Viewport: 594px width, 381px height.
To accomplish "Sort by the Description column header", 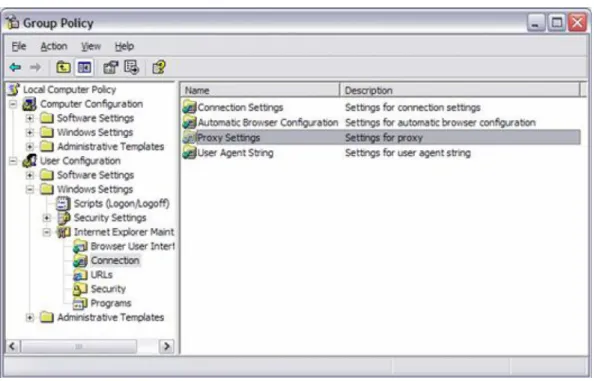I will tap(460, 90).
